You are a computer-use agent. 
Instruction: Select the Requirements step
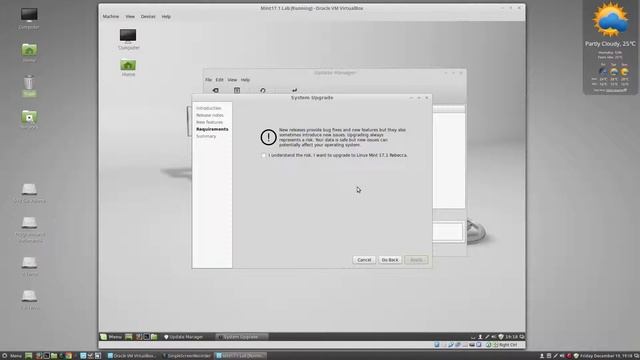point(212,129)
